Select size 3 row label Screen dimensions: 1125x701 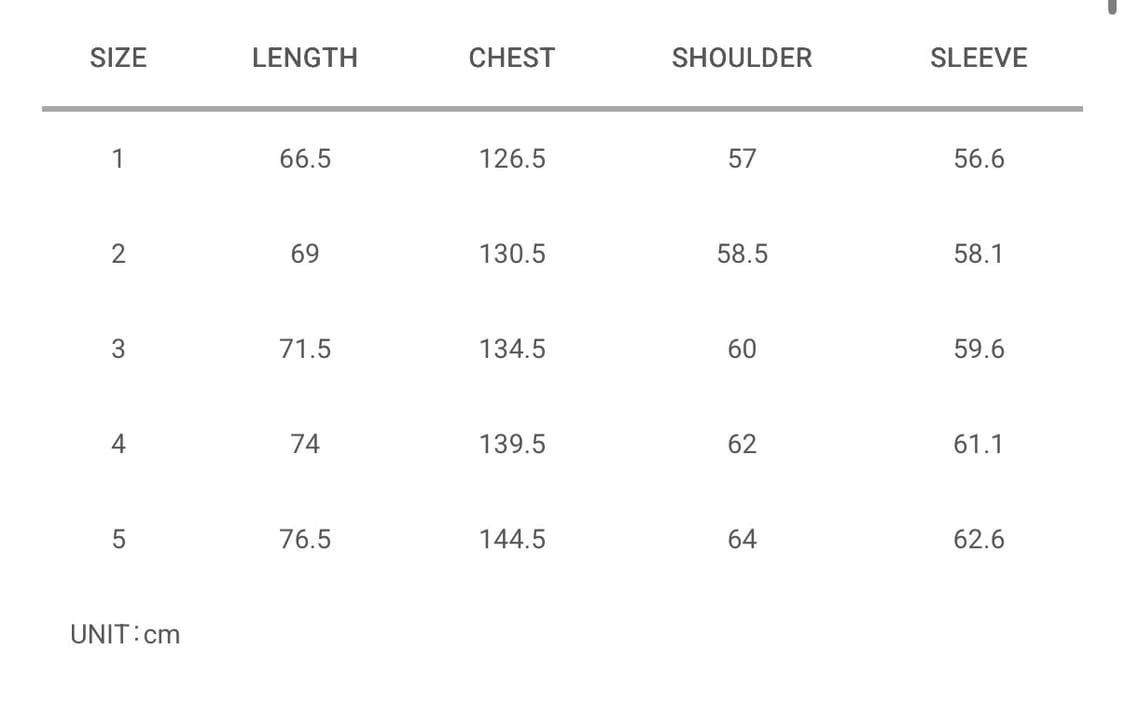click(118, 349)
